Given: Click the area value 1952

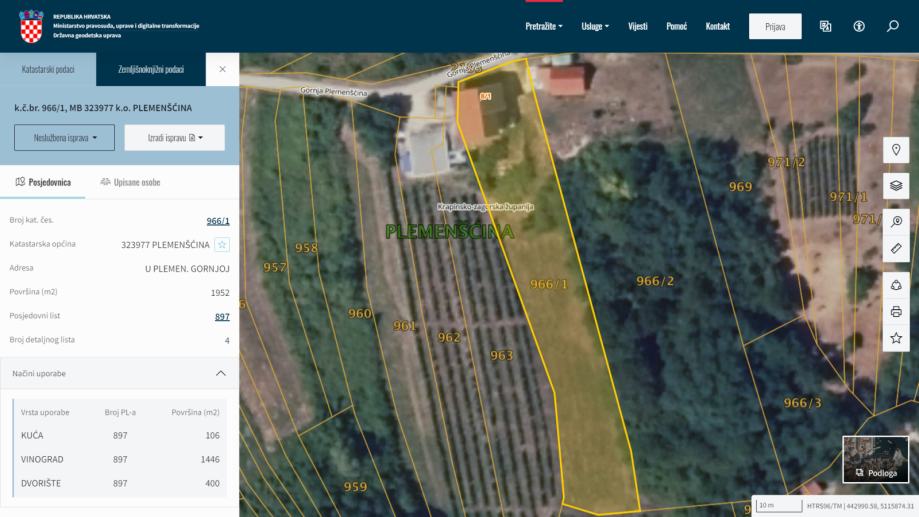Looking at the screenshot, I should tap(220, 292).
